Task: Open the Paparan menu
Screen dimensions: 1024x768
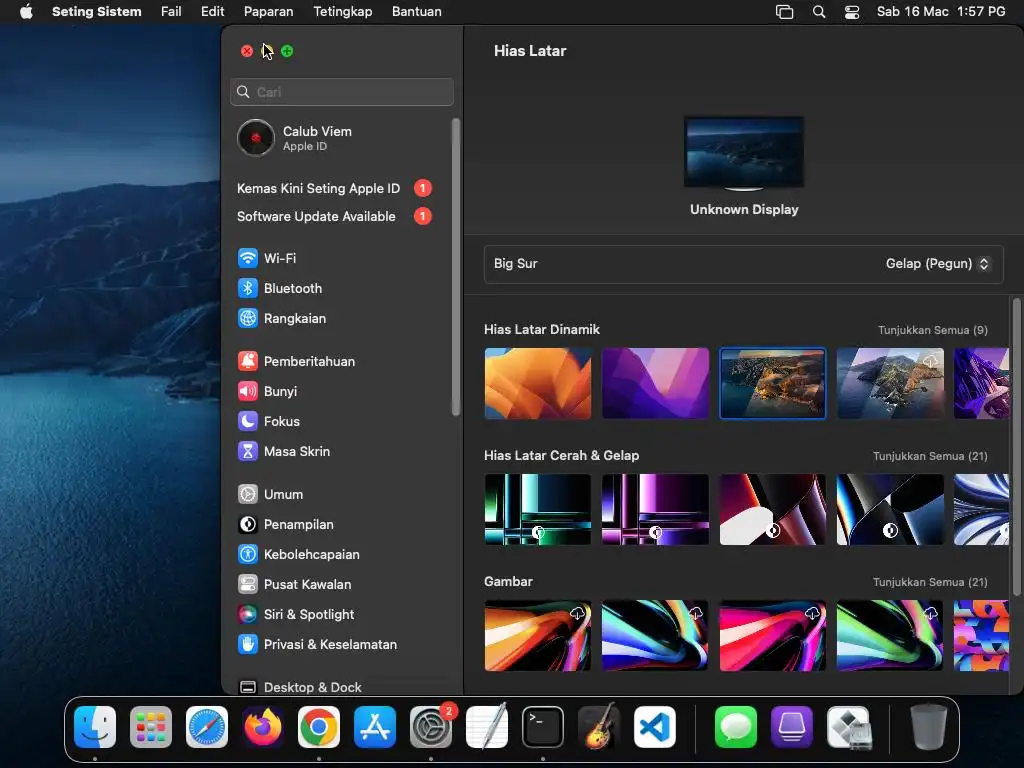Action: pyautogui.click(x=268, y=12)
